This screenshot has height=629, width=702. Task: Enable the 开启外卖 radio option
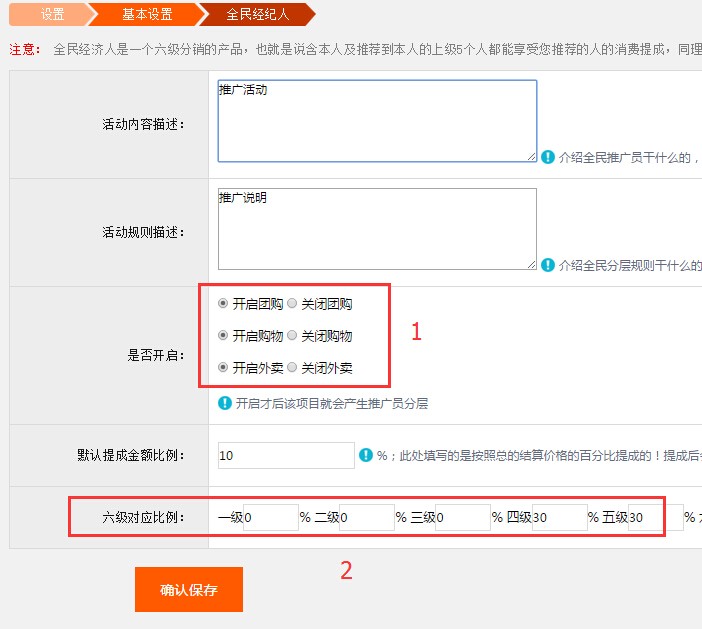point(223,367)
